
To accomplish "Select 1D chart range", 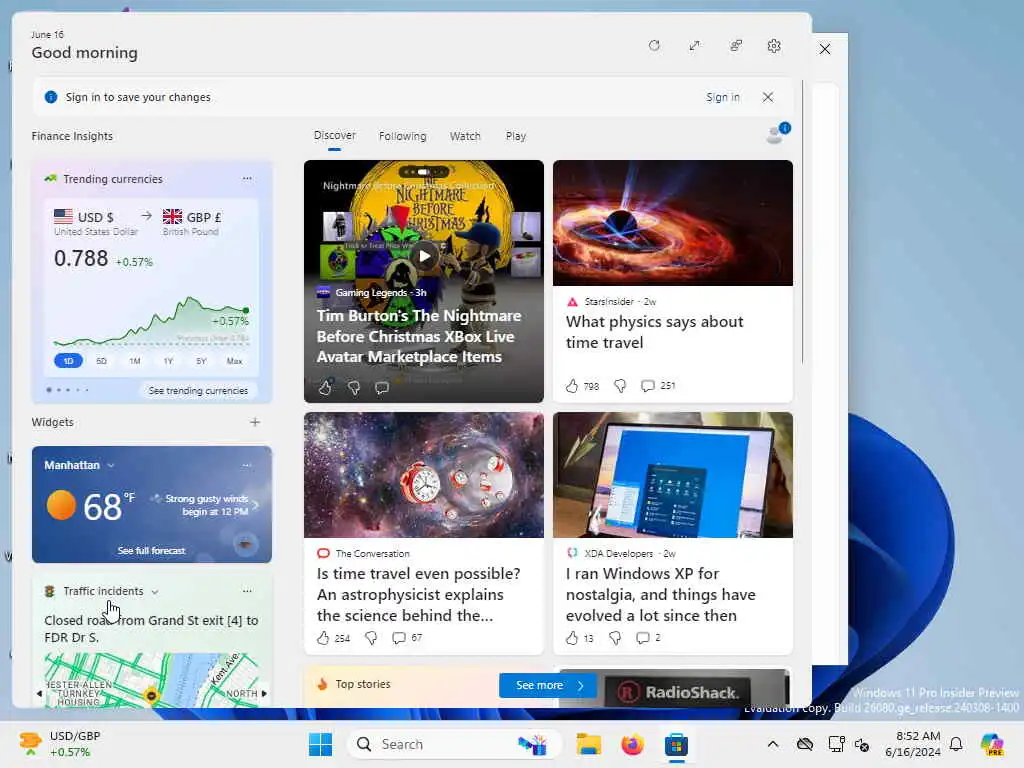I will pos(69,360).
